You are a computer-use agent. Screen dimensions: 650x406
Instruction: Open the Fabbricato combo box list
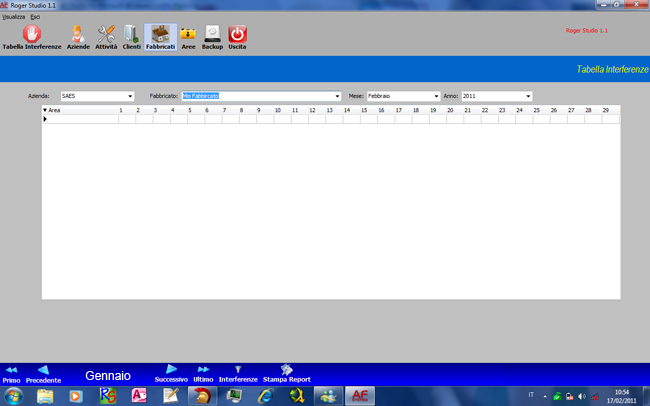point(338,96)
